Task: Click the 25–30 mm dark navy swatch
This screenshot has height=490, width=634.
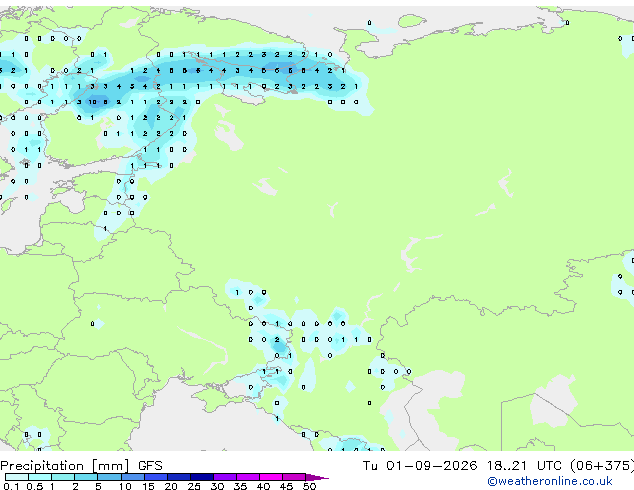Action: [202, 477]
